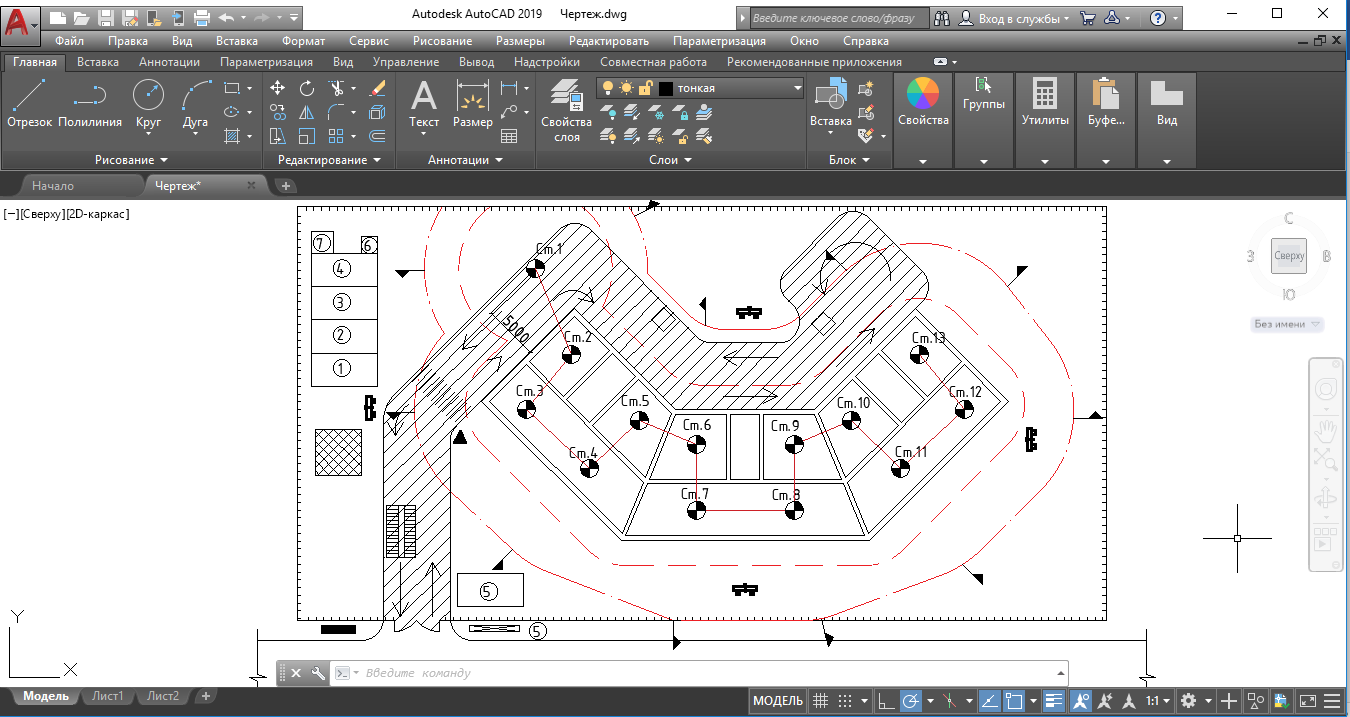Switch to the Лист1 layout tab
Viewport: 1350px width, 717px height.
[108, 696]
